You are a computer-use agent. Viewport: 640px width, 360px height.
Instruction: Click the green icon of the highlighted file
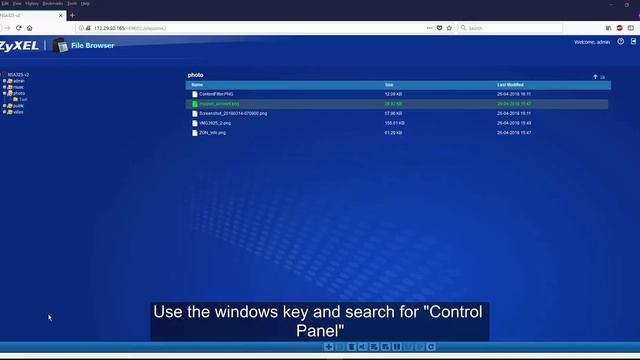195,104
